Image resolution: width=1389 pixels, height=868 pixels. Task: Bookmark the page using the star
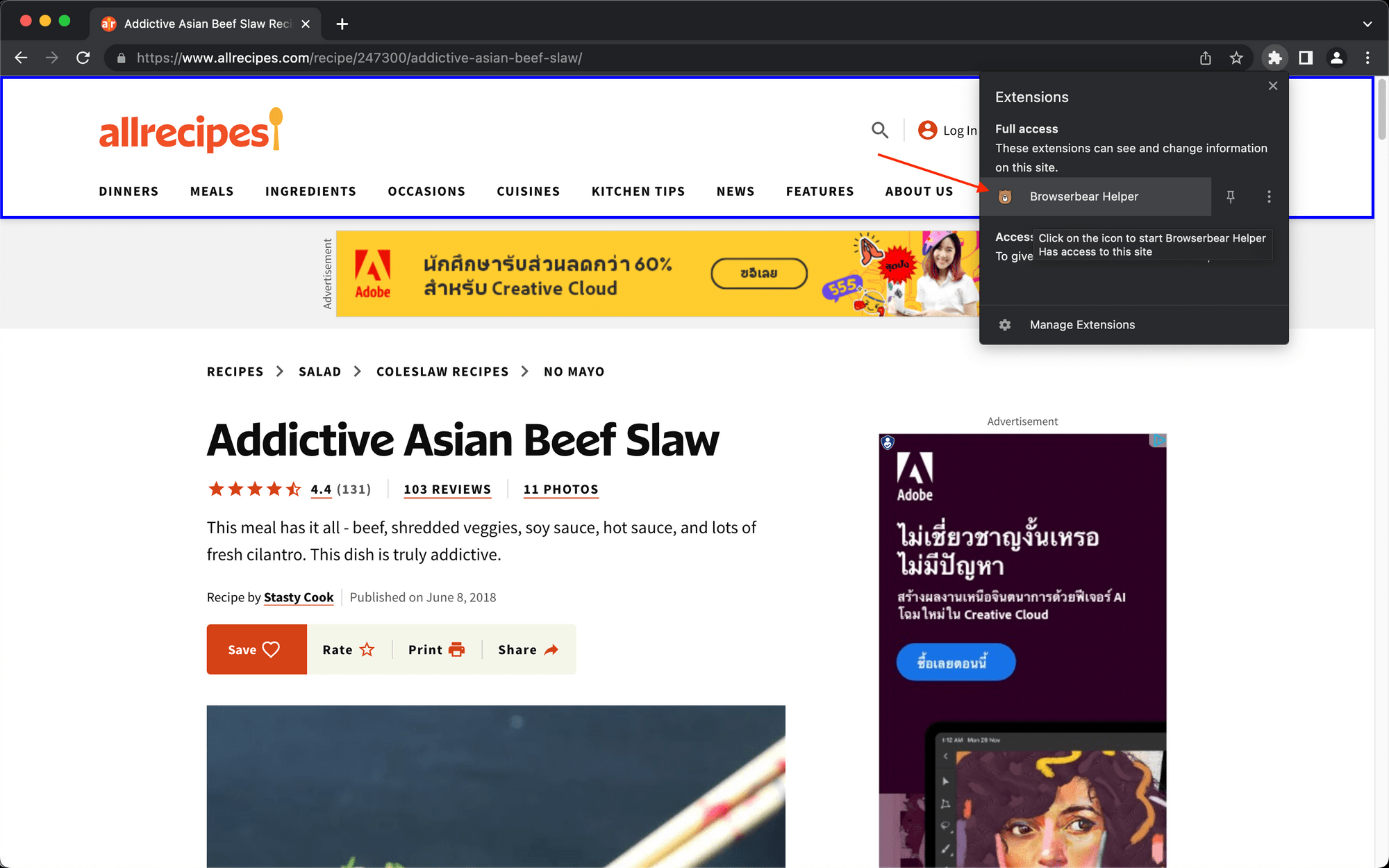1238,58
